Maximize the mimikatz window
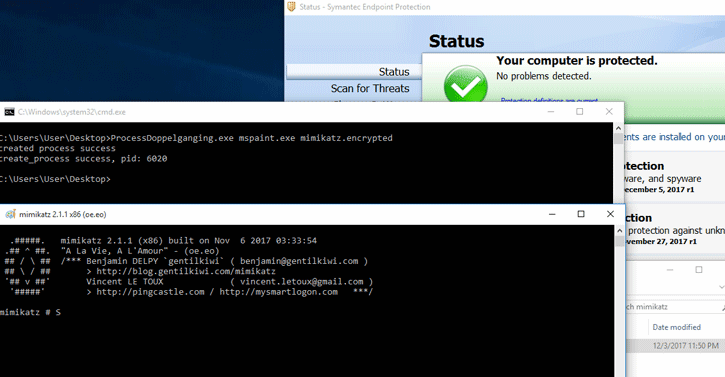 tap(581, 214)
